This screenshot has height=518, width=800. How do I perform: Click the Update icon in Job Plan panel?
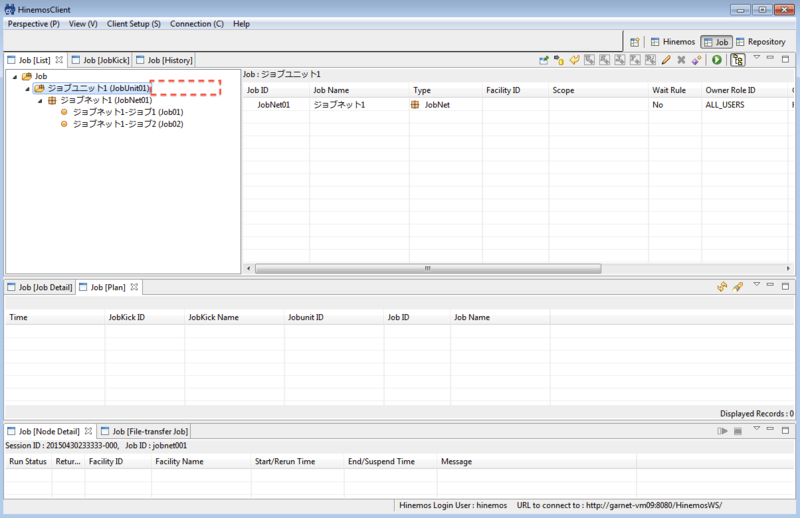point(722,287)
